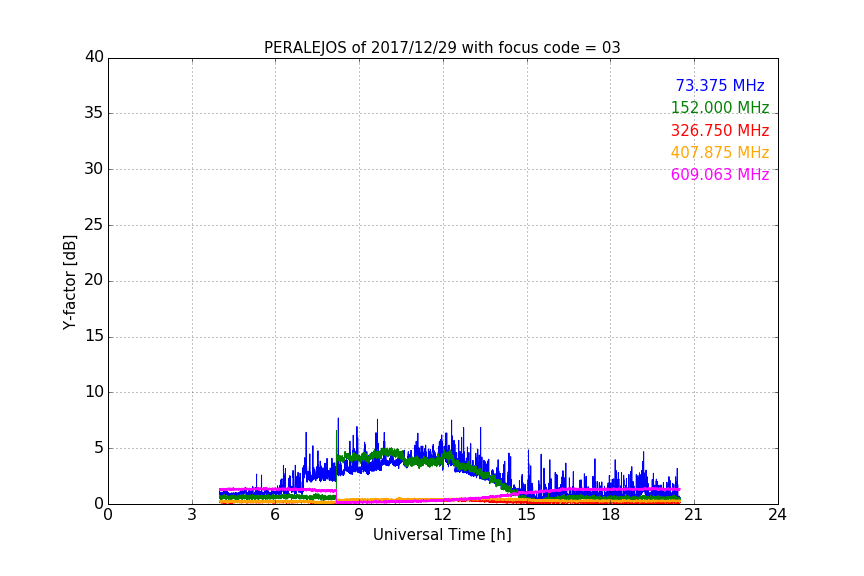Viewport: 864px width, 576px height.
Task: Click the x-axis tick value 3
Action: 192,515
